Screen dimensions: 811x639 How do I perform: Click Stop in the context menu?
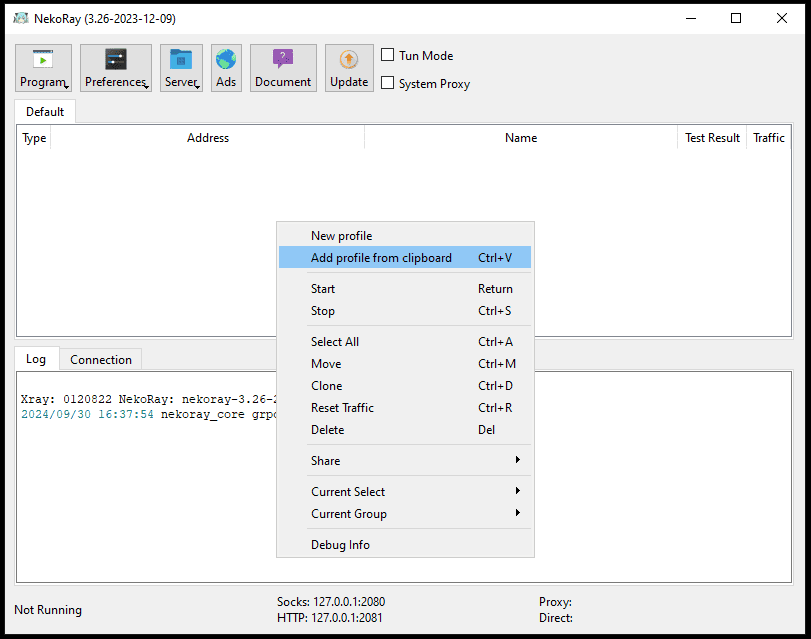point(405,310)
